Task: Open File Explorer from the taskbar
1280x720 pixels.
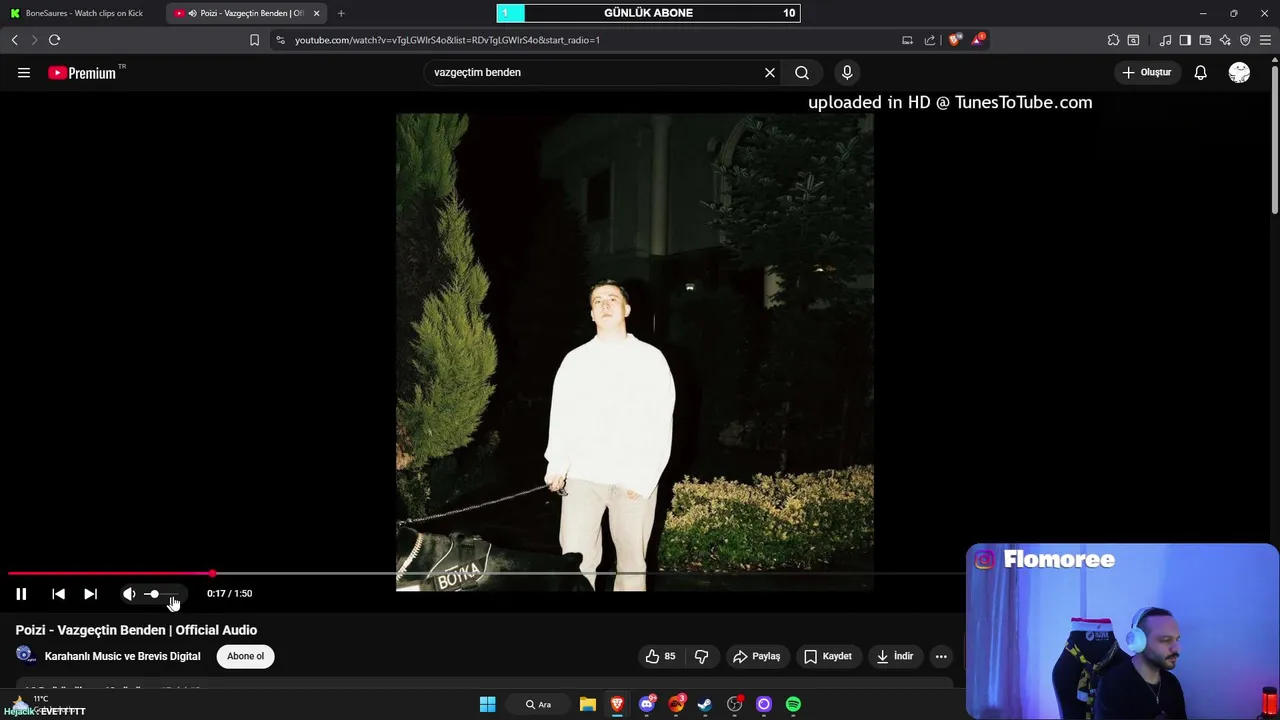Action: [588, 704]
